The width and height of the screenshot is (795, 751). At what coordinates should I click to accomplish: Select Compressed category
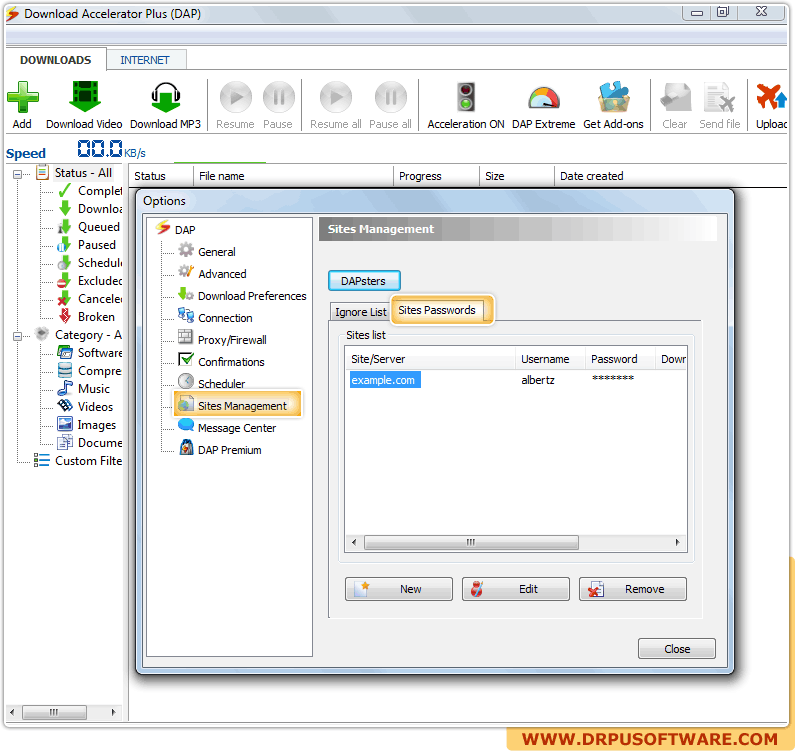click(90, 371)
